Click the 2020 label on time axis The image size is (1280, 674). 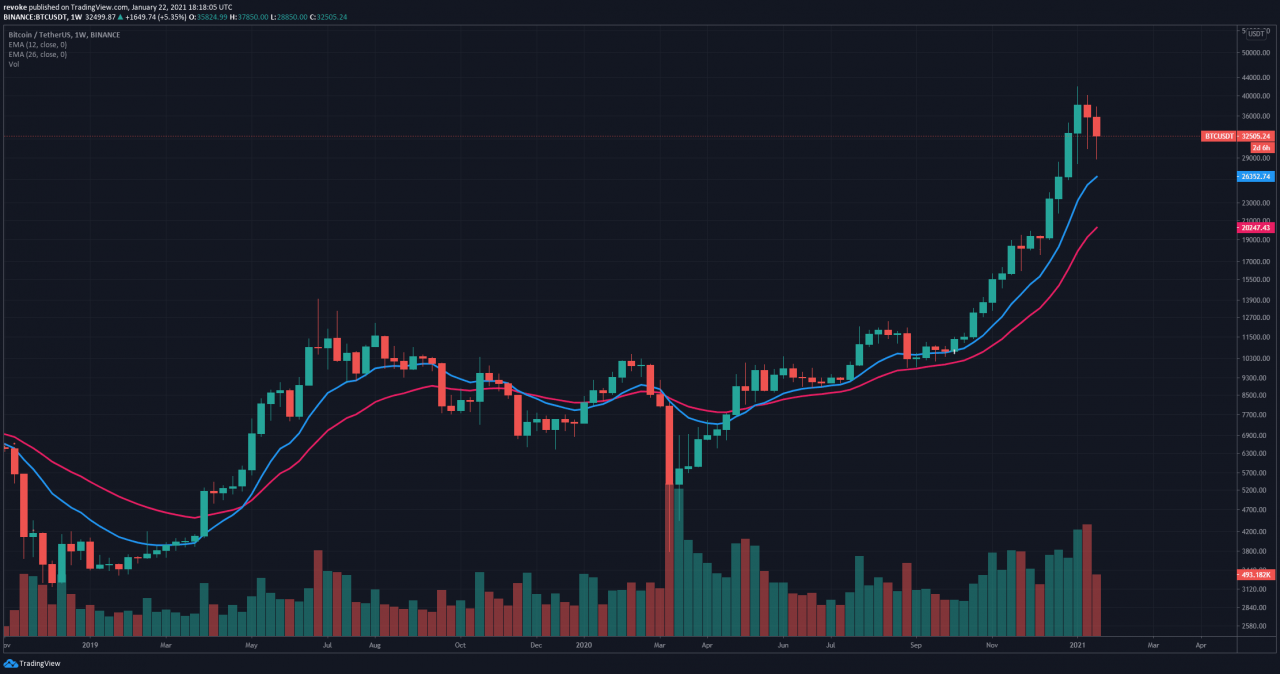point(586,646)
